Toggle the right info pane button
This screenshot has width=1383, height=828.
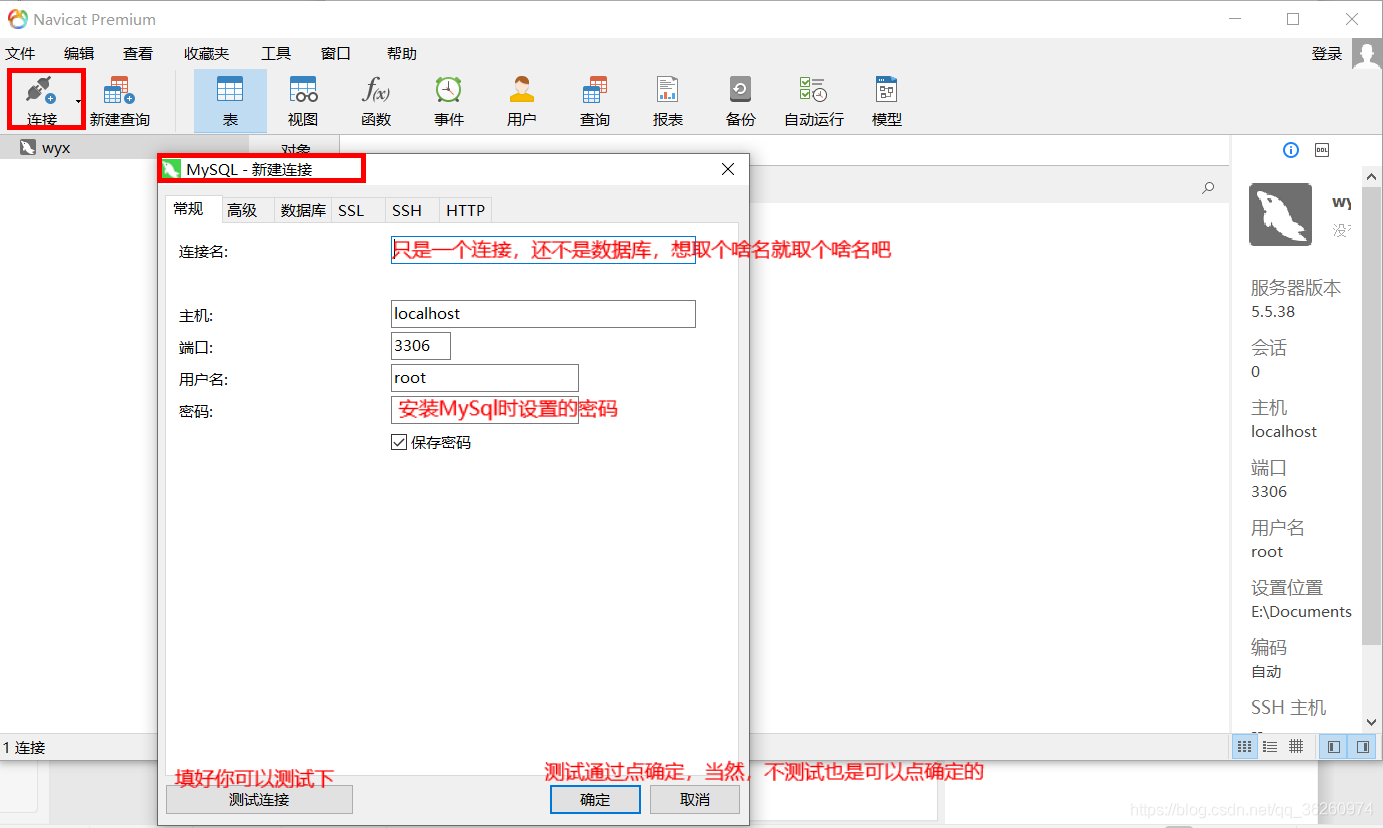[1361, 746]
